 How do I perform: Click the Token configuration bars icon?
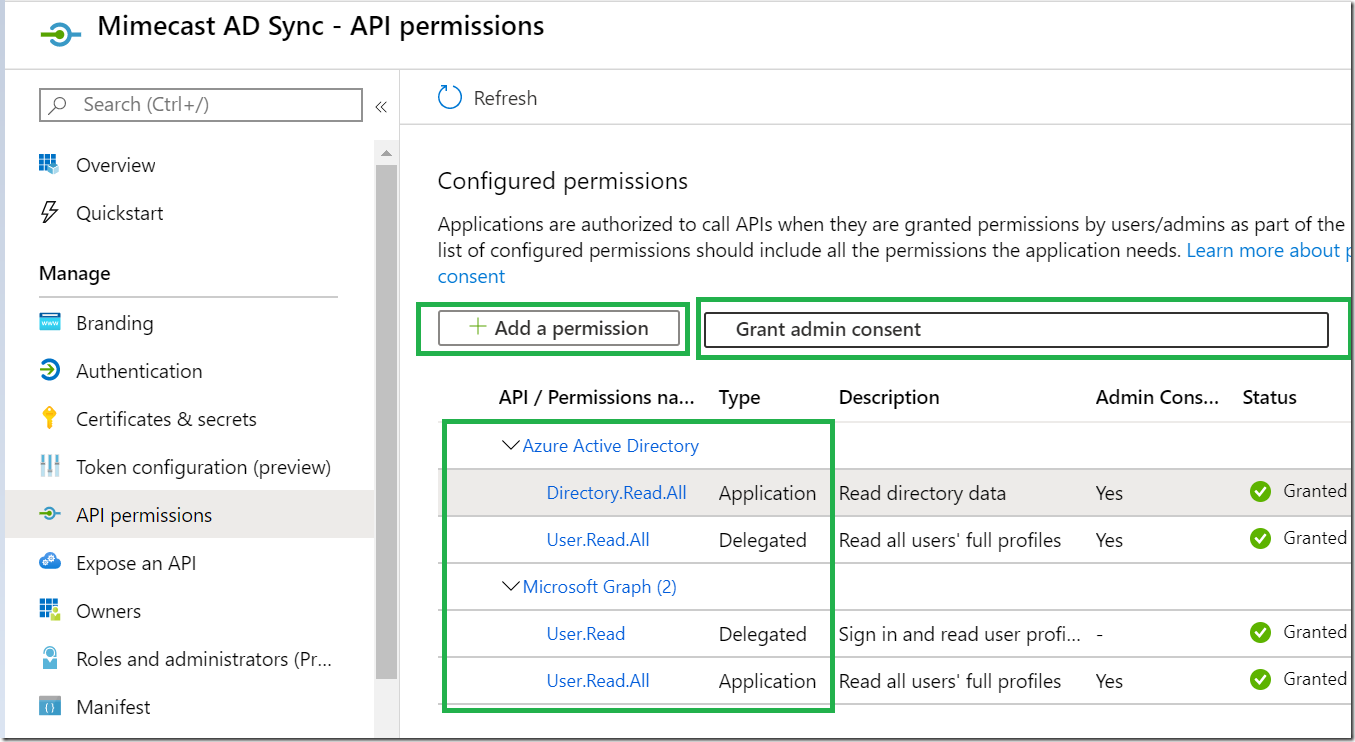point(49,466)
